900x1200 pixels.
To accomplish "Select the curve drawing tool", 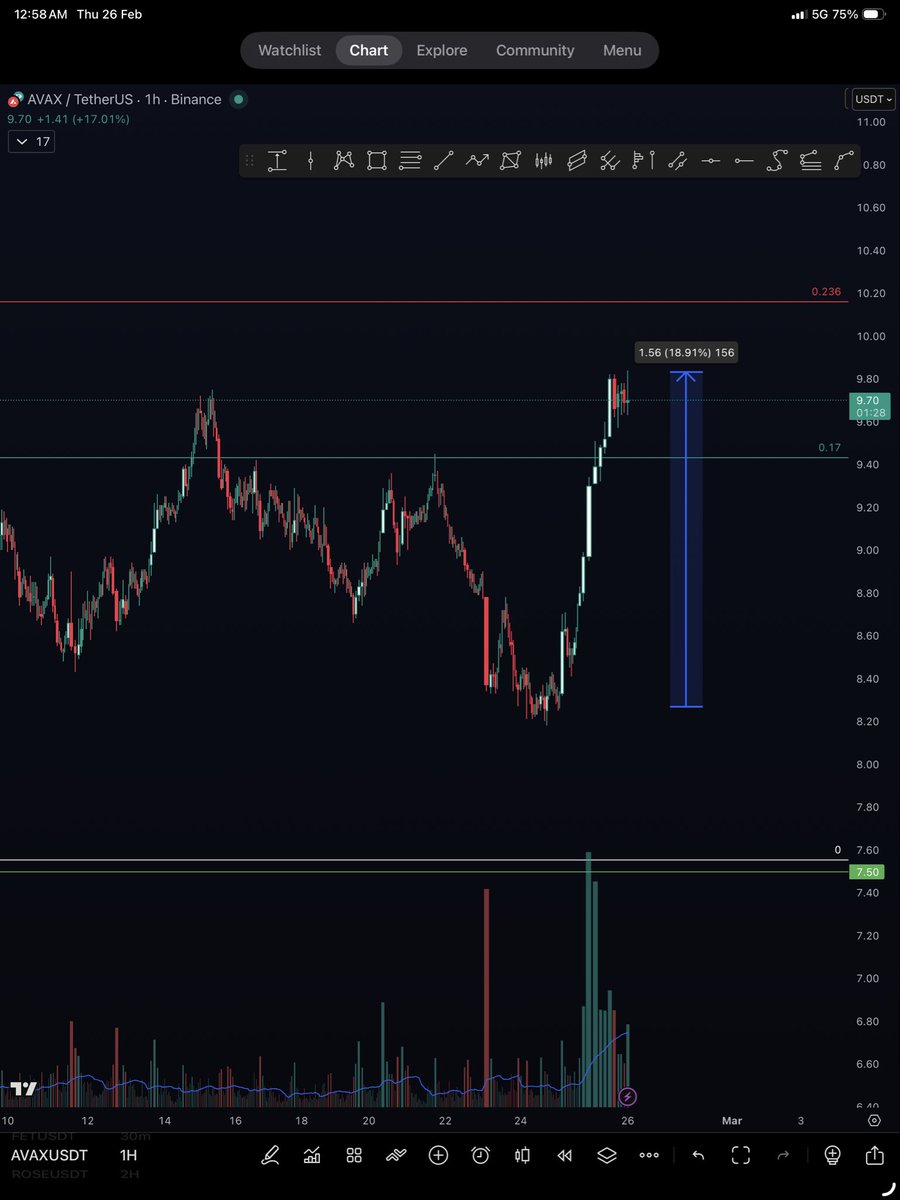I will coord(777,160).
